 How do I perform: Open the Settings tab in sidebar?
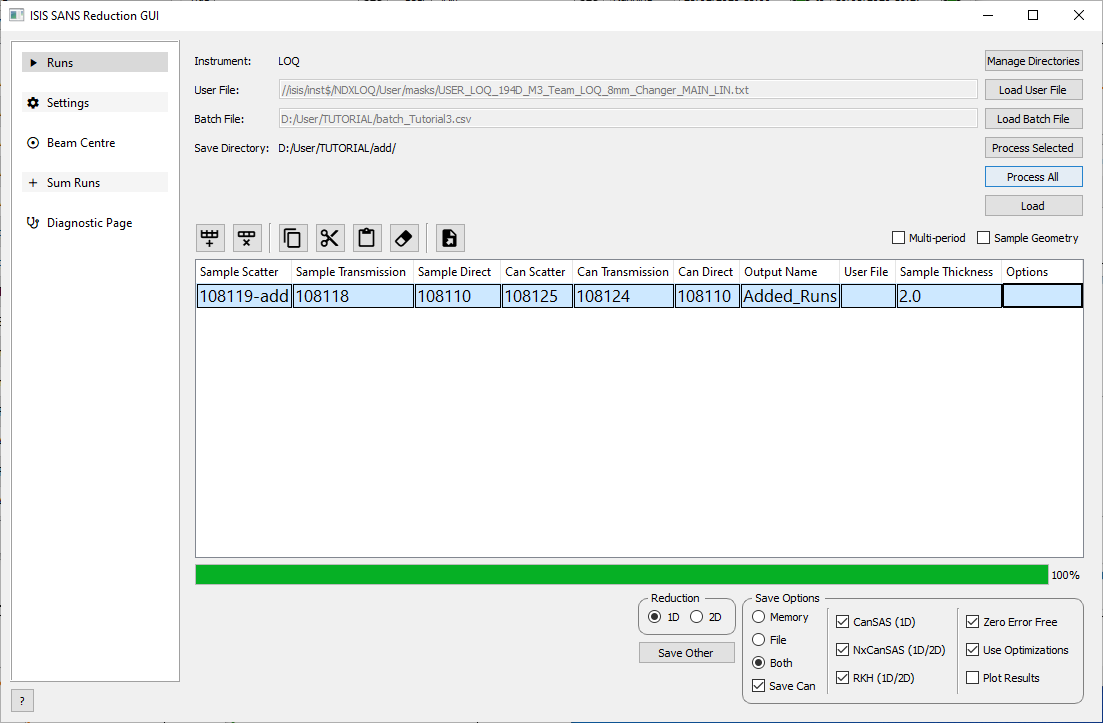tap(95, 103)
